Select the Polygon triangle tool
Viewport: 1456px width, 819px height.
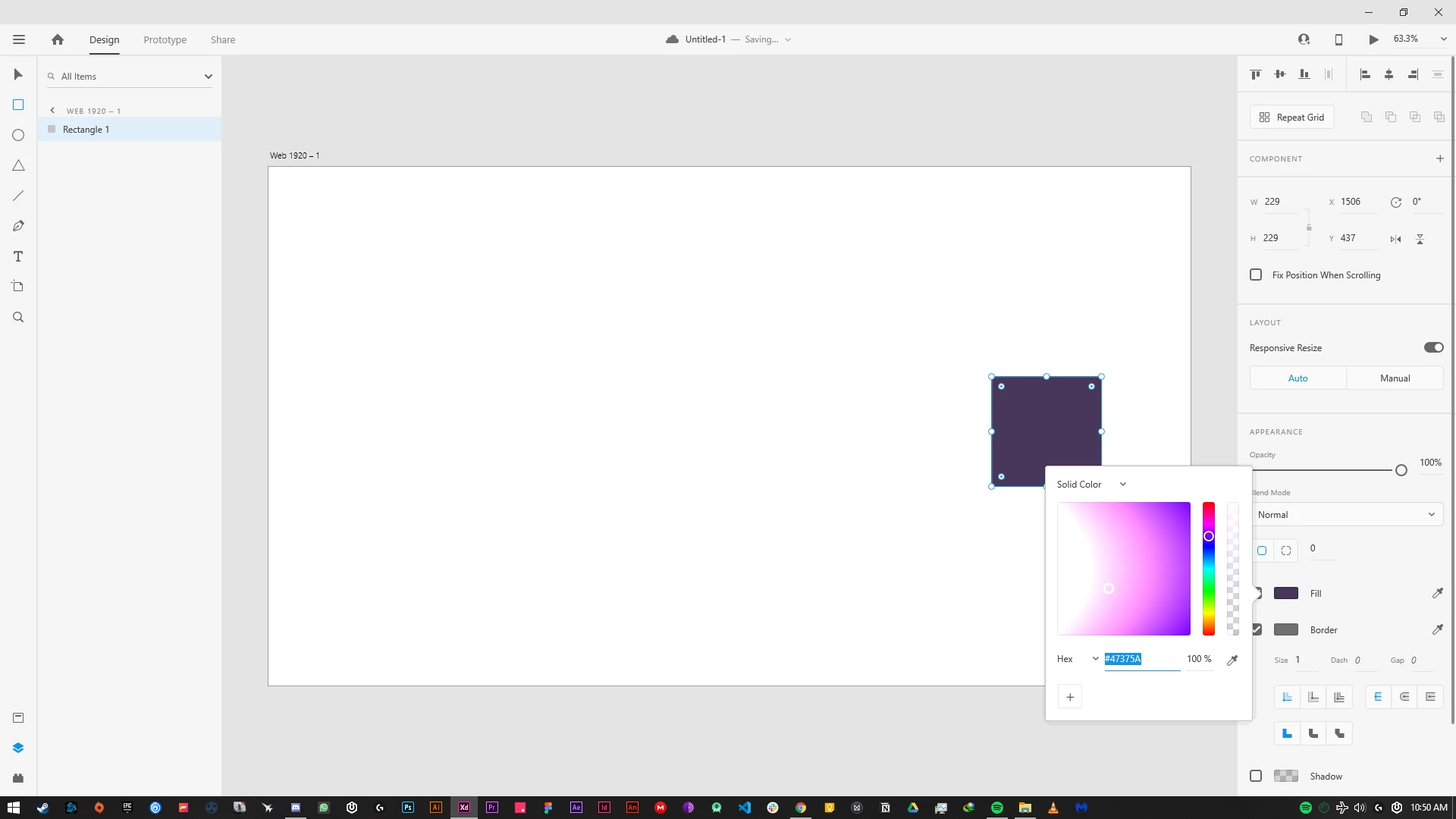click(18, 165)
